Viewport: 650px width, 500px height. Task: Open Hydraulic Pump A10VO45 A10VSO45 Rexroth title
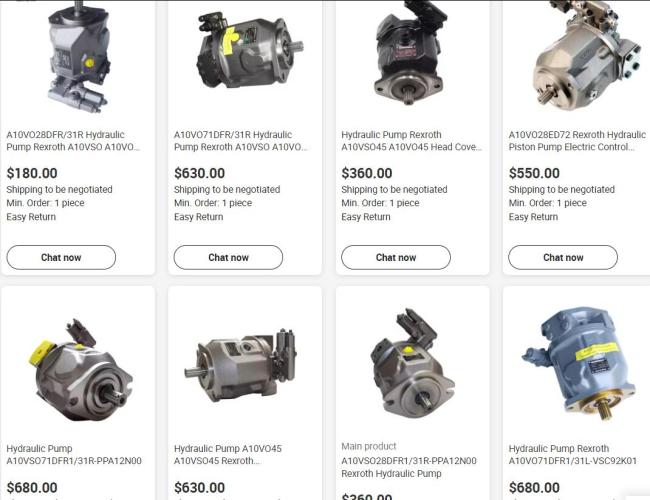tap(228, 455)
